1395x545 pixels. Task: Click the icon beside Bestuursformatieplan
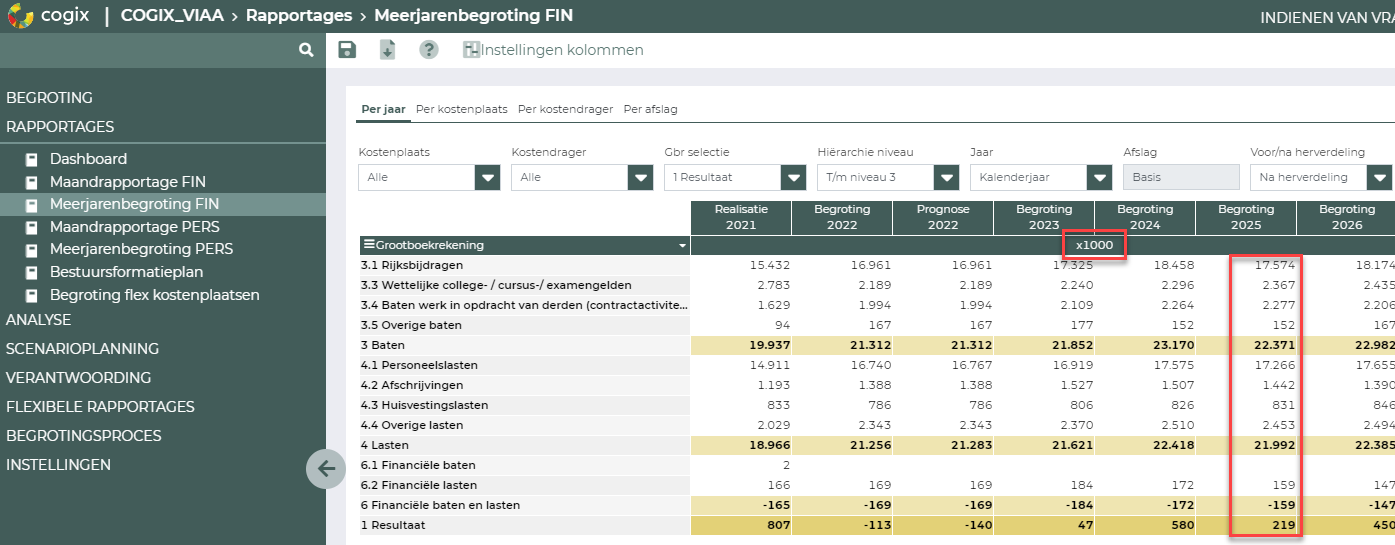click(31, 272)
